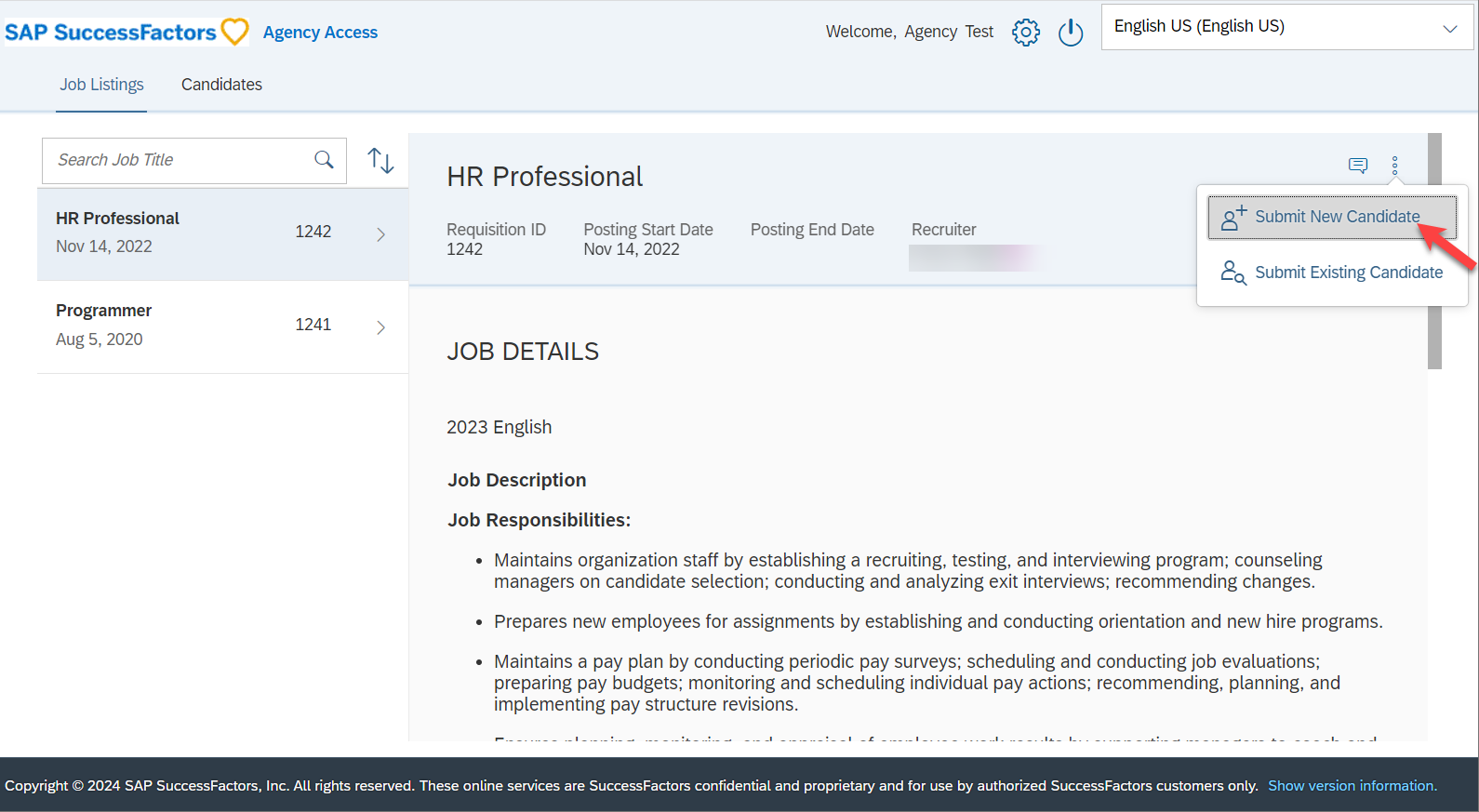Click the Show version information link

tap(1352, 786)
